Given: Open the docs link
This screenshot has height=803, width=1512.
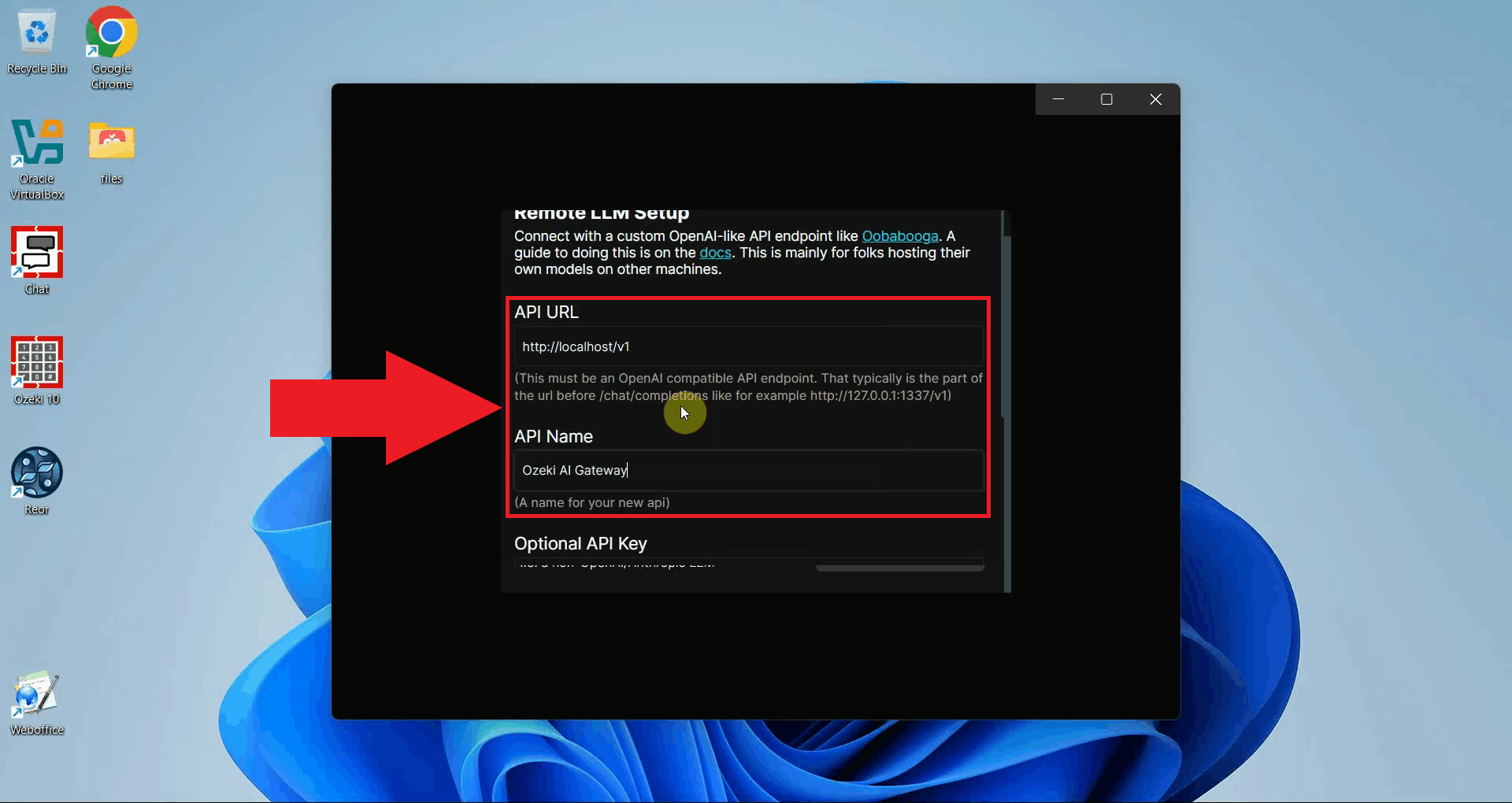Looking at the screenshot, I should pyautogui.click(x=715, y=253).
